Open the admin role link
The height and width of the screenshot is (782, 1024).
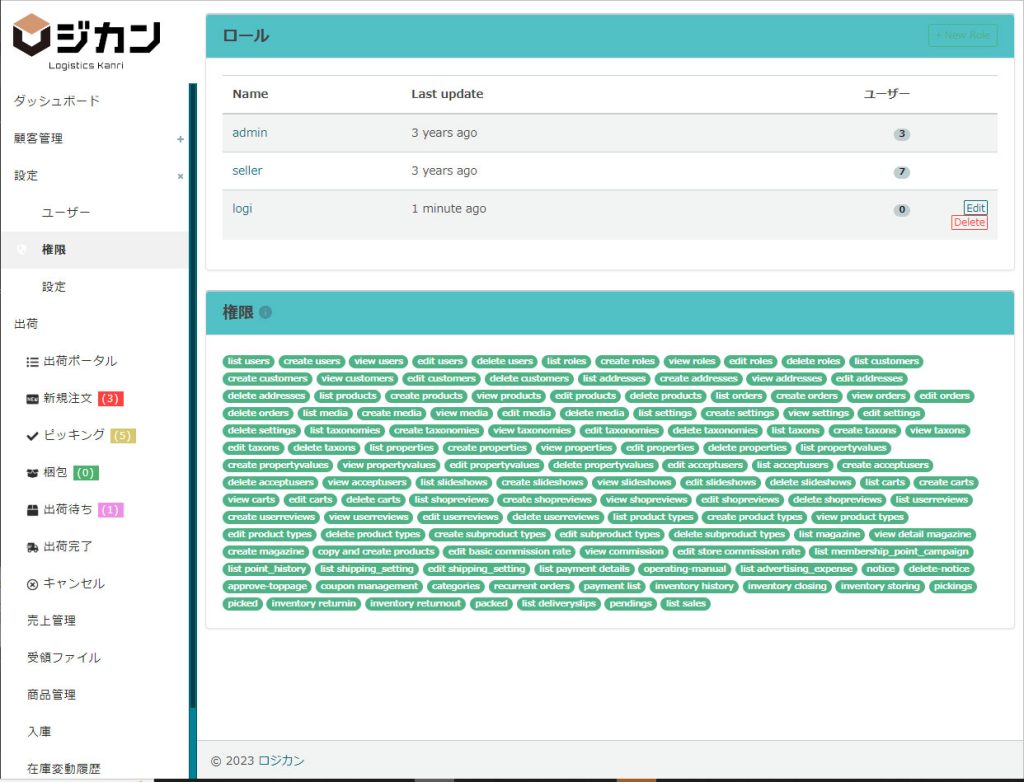[249, 133]
